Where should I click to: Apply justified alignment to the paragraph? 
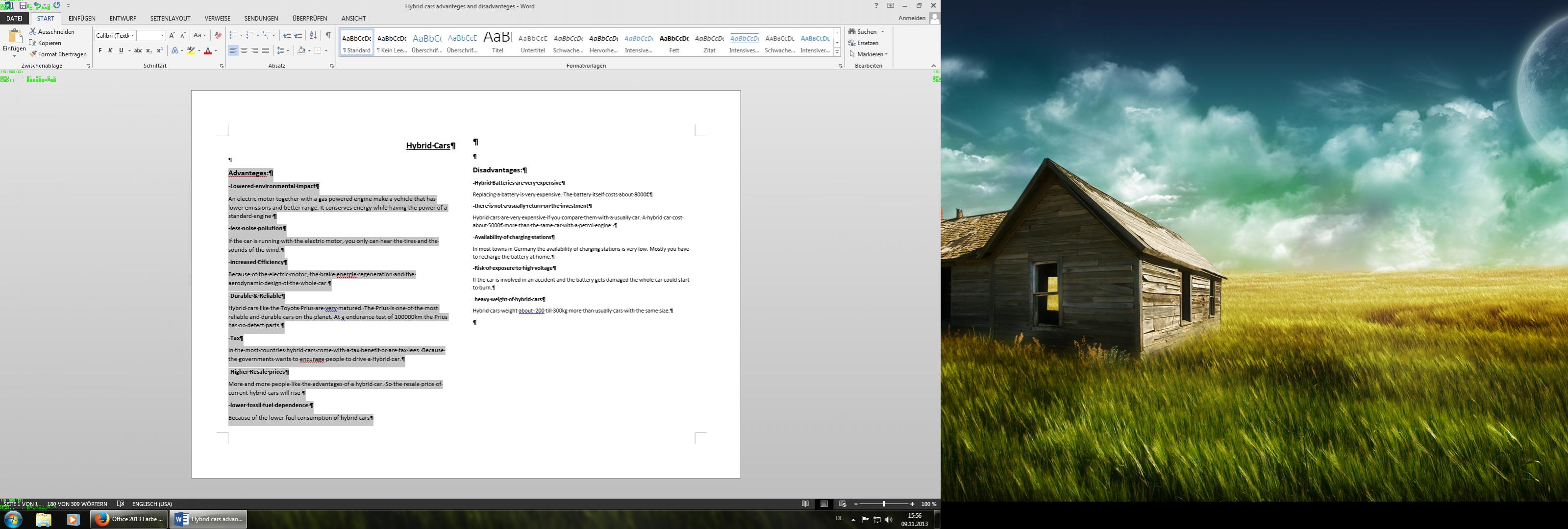265,50
